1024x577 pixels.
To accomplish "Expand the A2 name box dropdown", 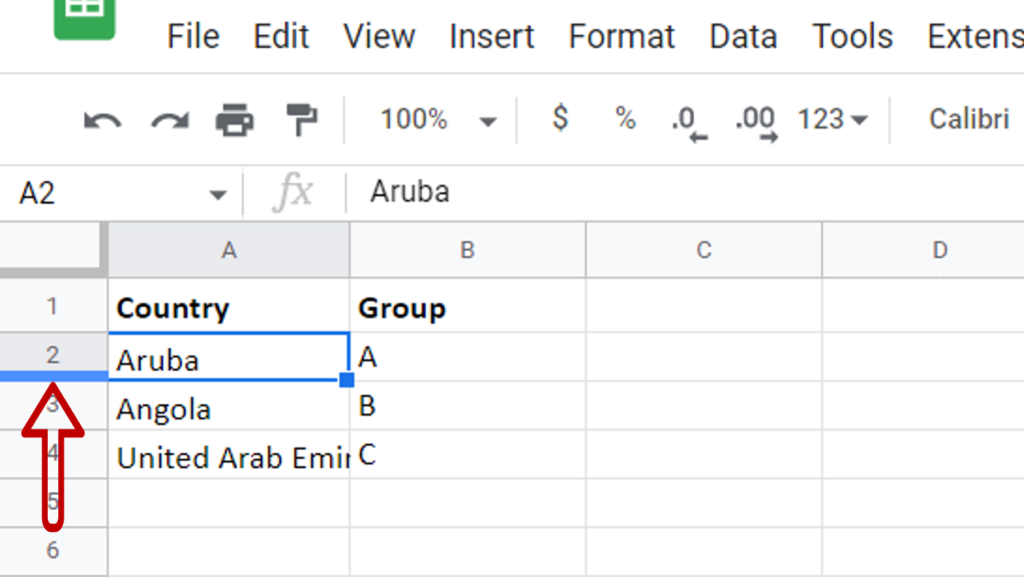I will click(x=218, y=192).
